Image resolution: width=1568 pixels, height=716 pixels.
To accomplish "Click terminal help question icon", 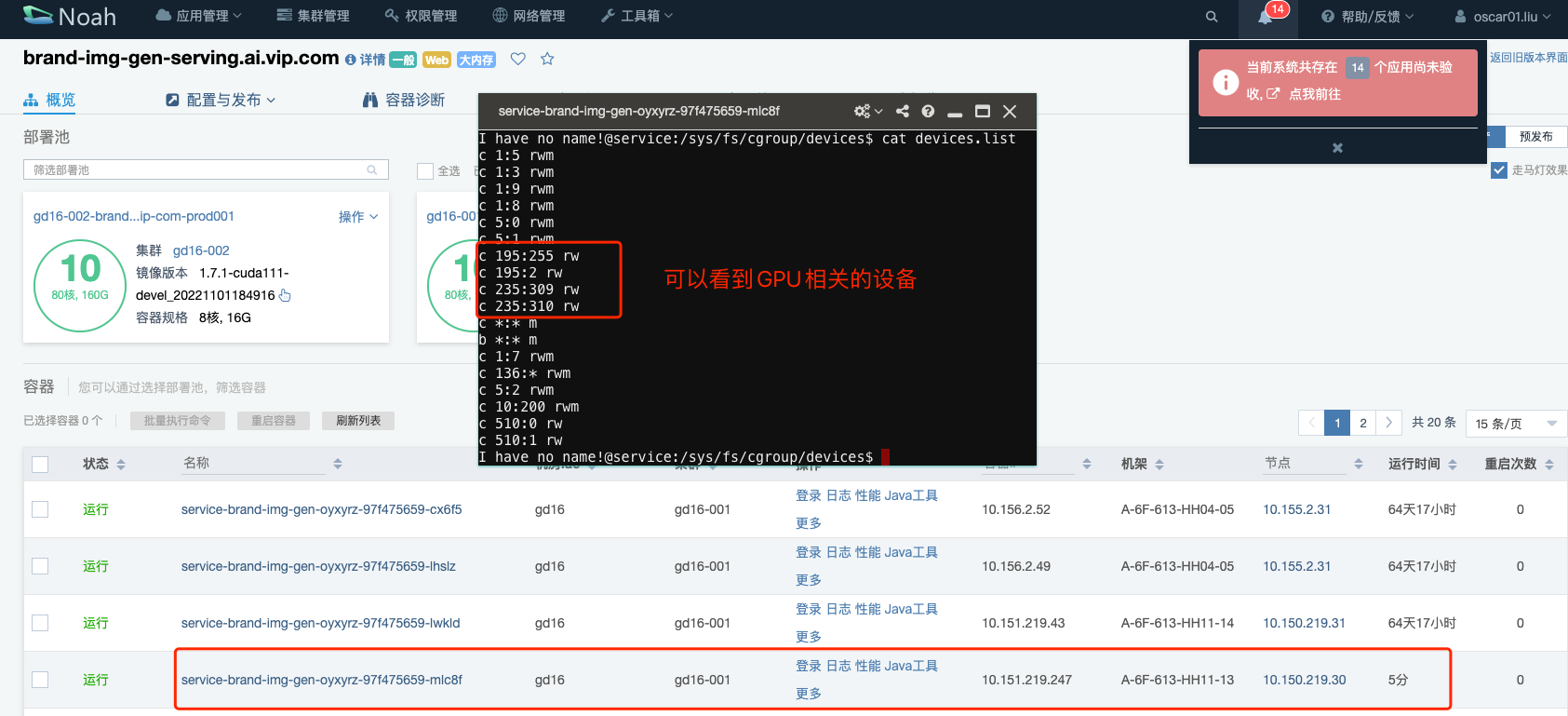I will [x=928, y=111].
